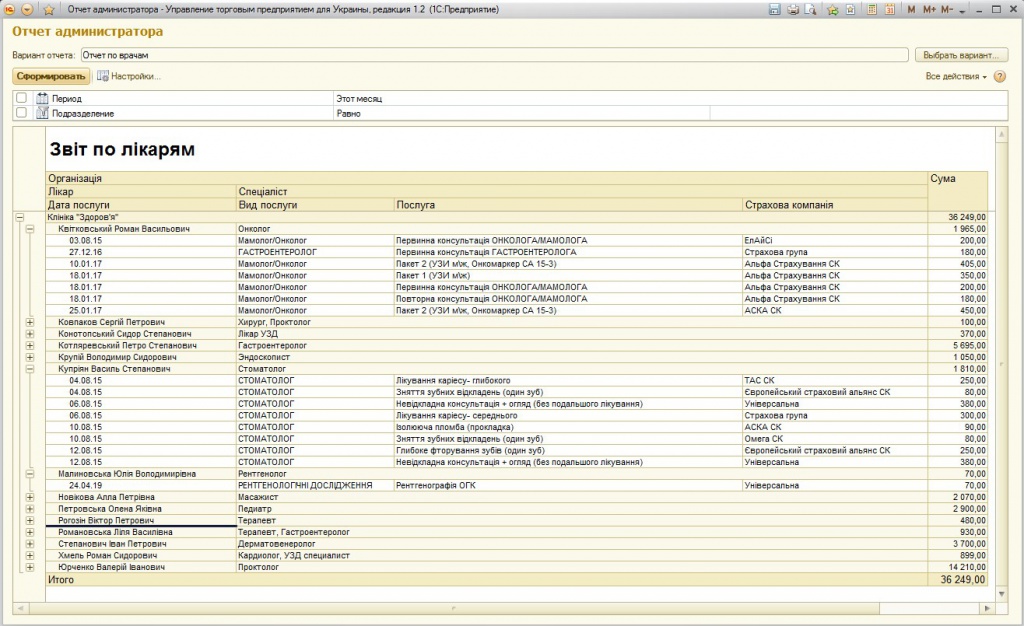This screenshot has height=626, width=1024.
Task: Click the favorites star near the window title
Action: pos(49,10)
